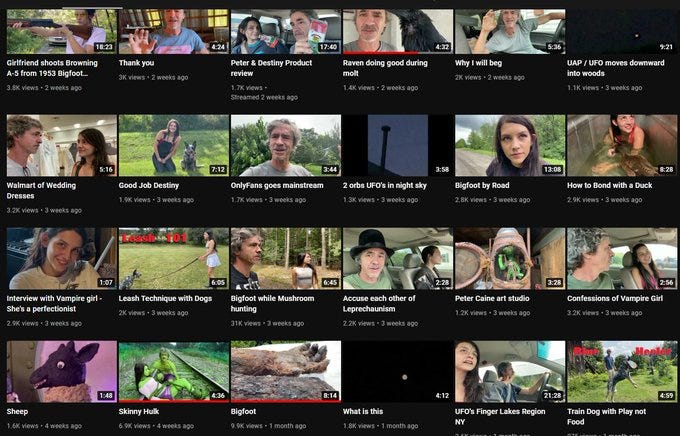Click 'Walmart of Wedding Dresses' title text
Viewport: 680px width, 436px height.
pos(41,190)
